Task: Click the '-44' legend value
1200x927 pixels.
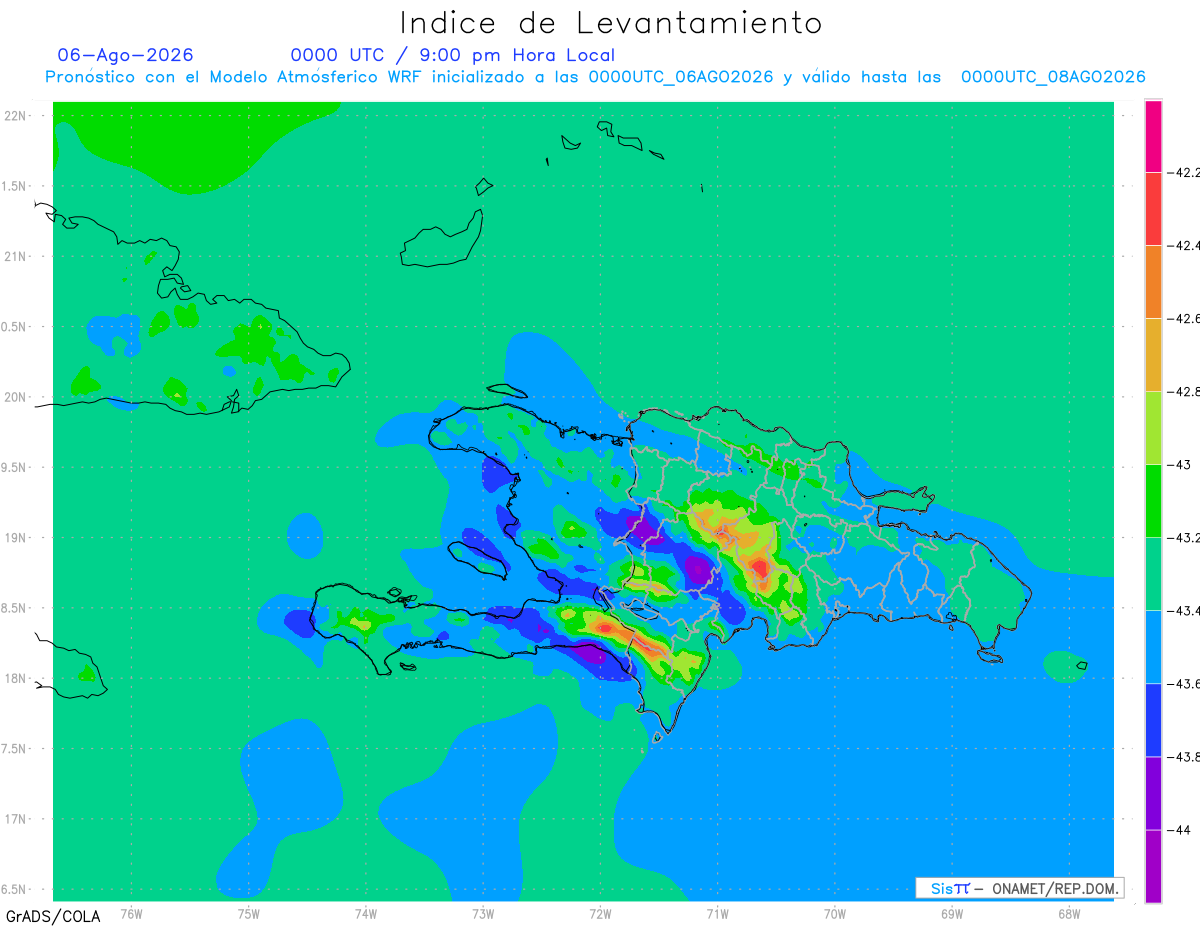Action: coord(1180,830)
